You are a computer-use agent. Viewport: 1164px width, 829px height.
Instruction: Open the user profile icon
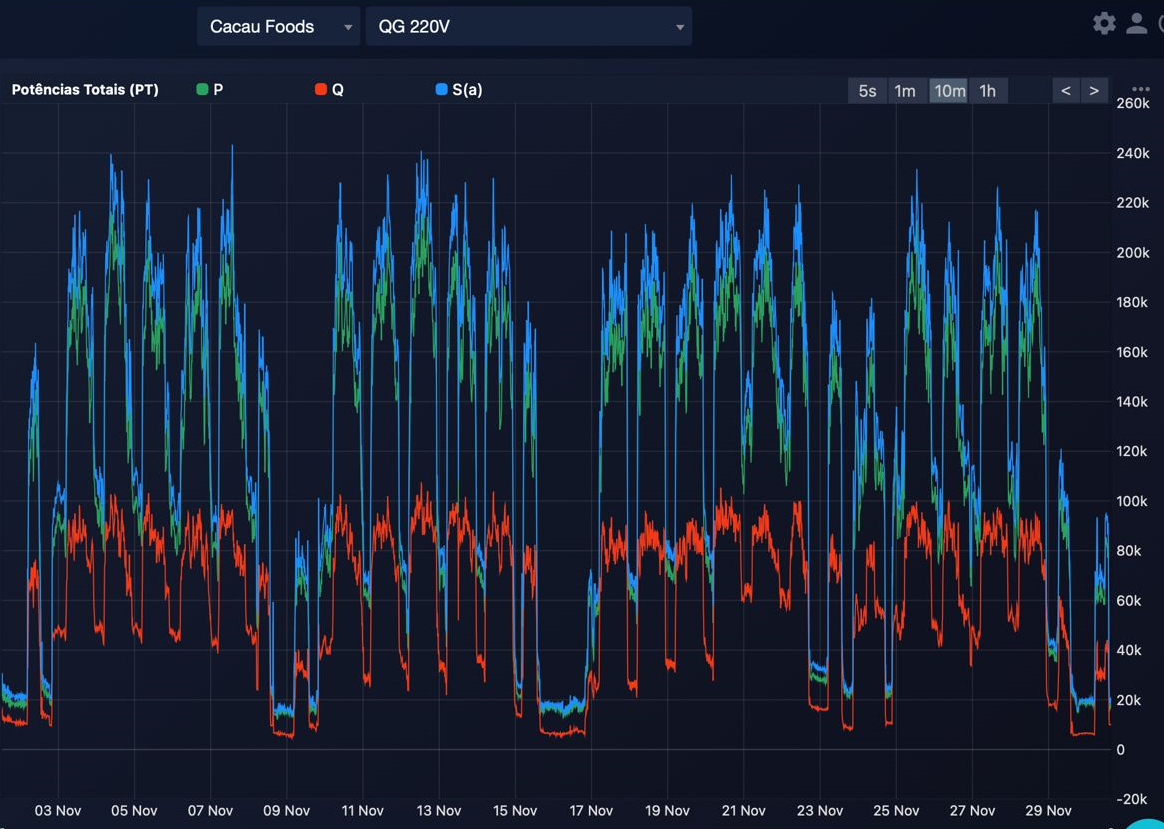pyautogui.click(x=1137, y=24)
